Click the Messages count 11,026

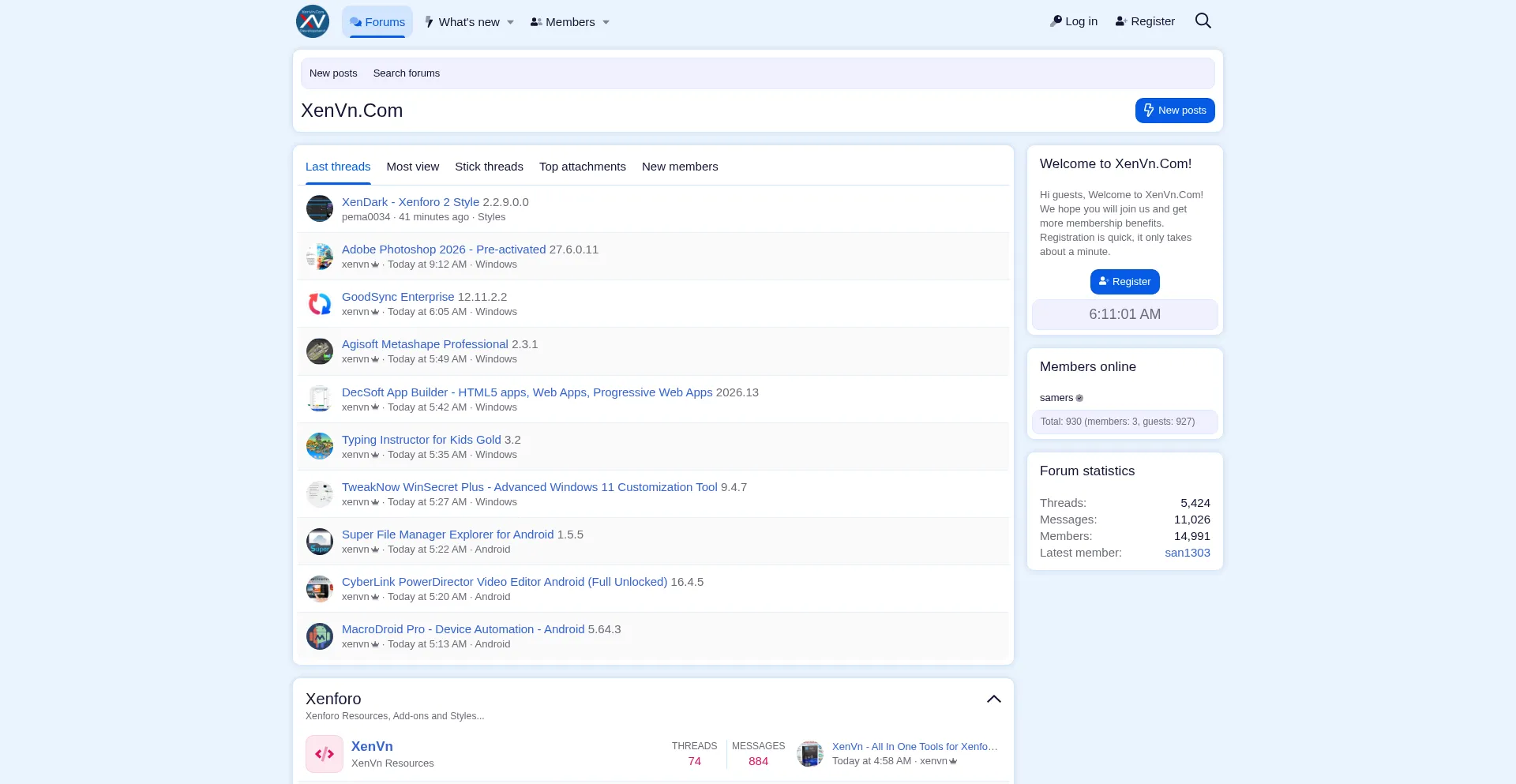[x=1192, y=520]
